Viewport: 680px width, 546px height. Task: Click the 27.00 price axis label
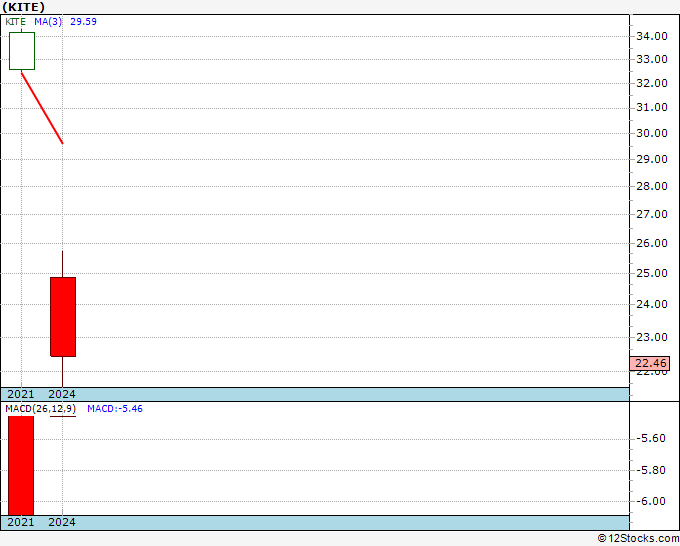click(x=651, y=214)
